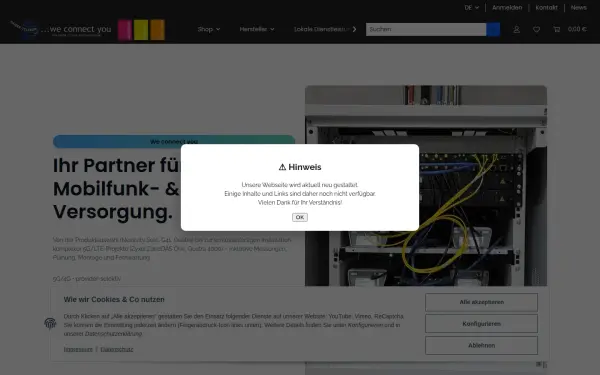Click the cart total 0,00 €
The image size is (600, 375).
point(577,29)
